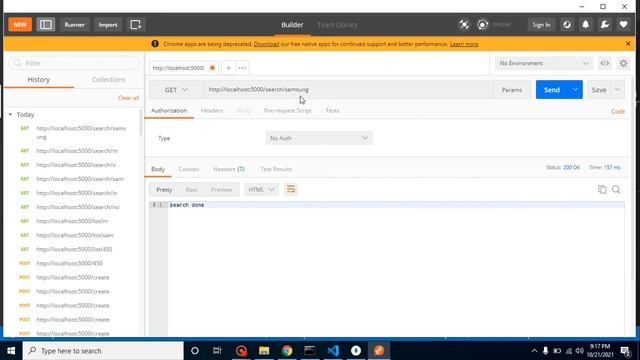Image resolution: width=640 pixels, height=360 pixels.
Task: Select the request Headers tab
Action: [x=212, y=111]
